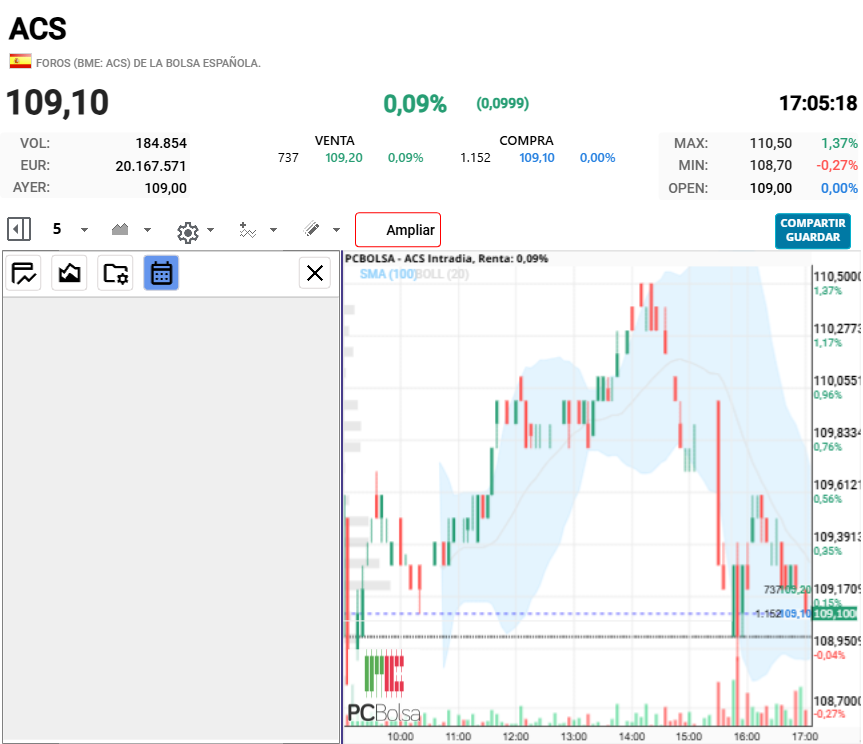Click the MIN percentage -0,27% in stats
863x744 pixels.
[x=837, y=165]
